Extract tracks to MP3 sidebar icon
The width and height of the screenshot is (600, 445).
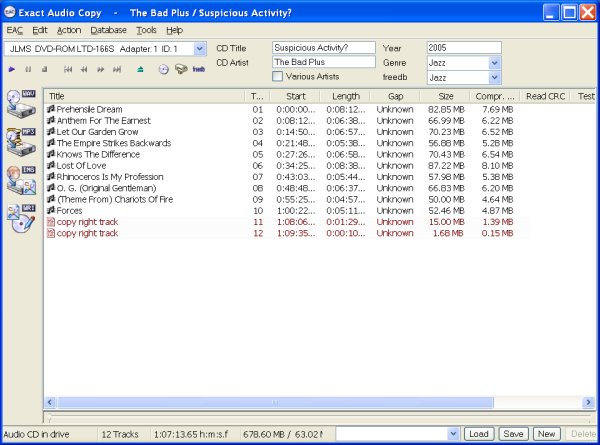[x=22, y=142]
